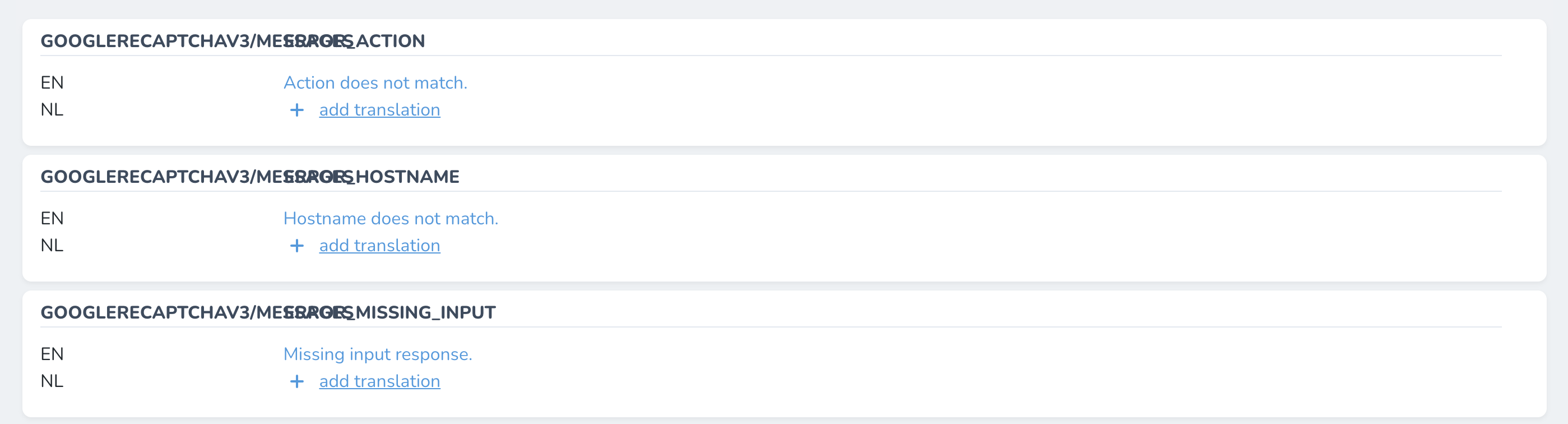Click the plus icon beside ERRORS_HOSTNAME add translation

click(x=297, y=246)
